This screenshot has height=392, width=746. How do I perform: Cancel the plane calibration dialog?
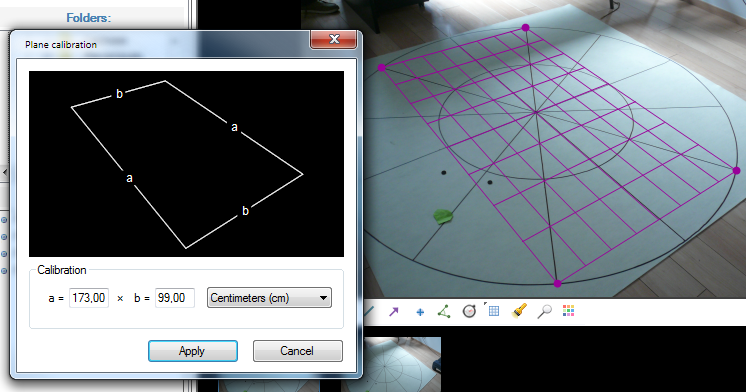click(x=297, y=351)
